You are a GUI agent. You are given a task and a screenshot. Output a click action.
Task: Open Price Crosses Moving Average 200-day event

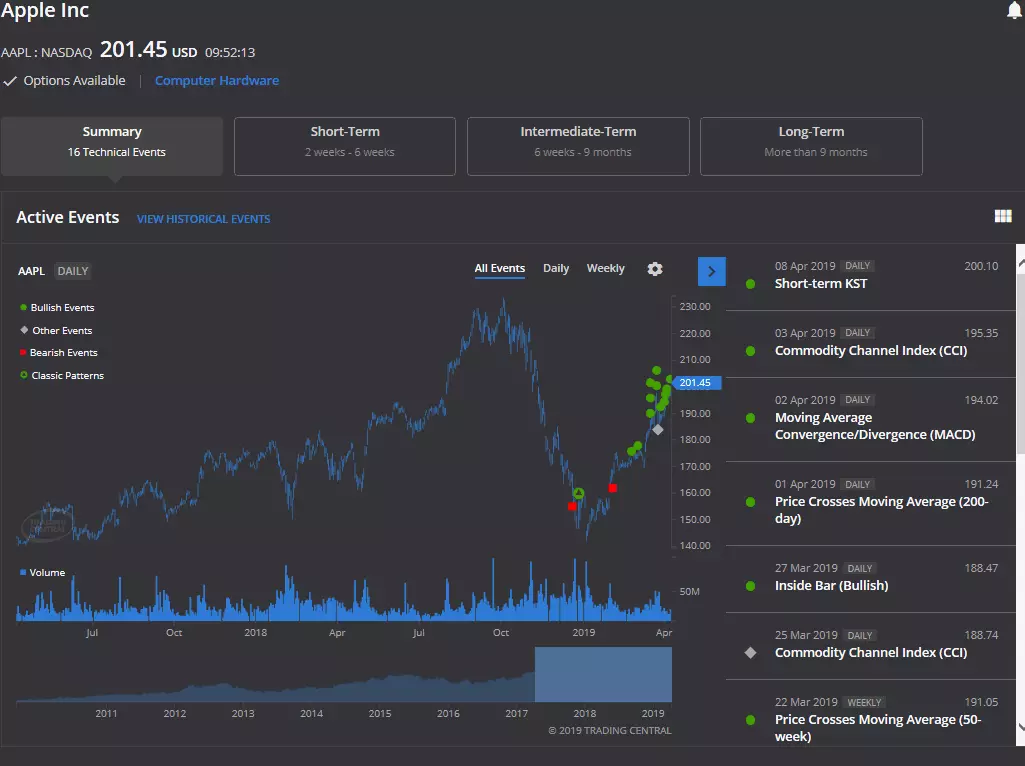[871, 502]
